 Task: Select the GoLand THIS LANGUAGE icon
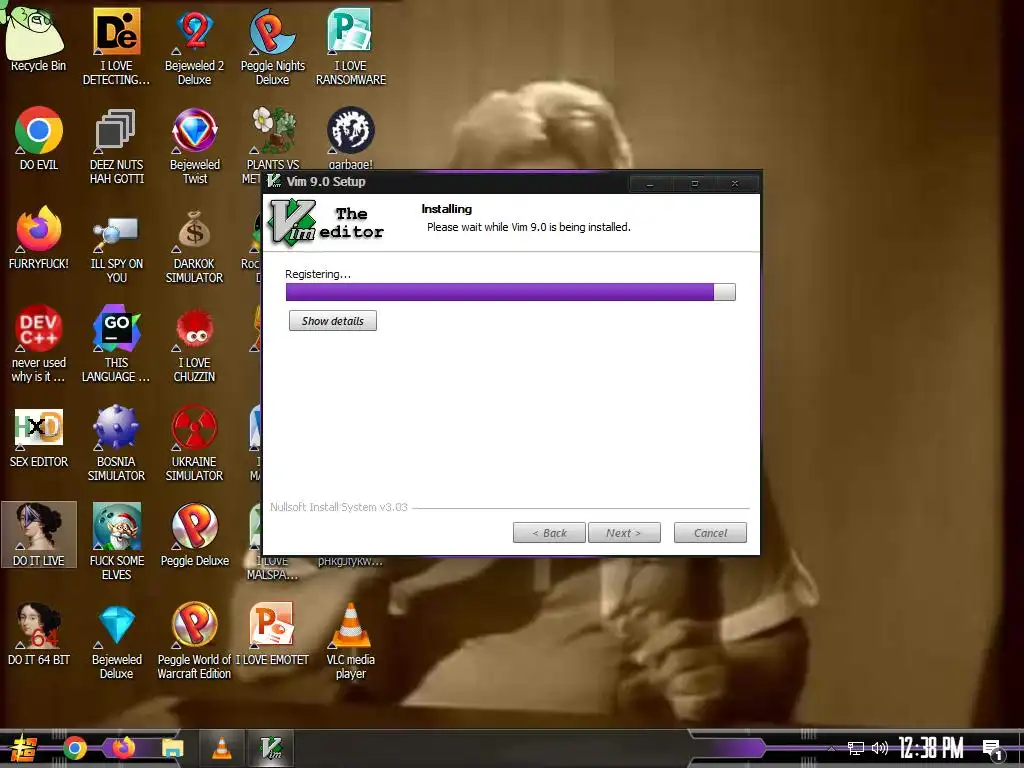point(116,344)
